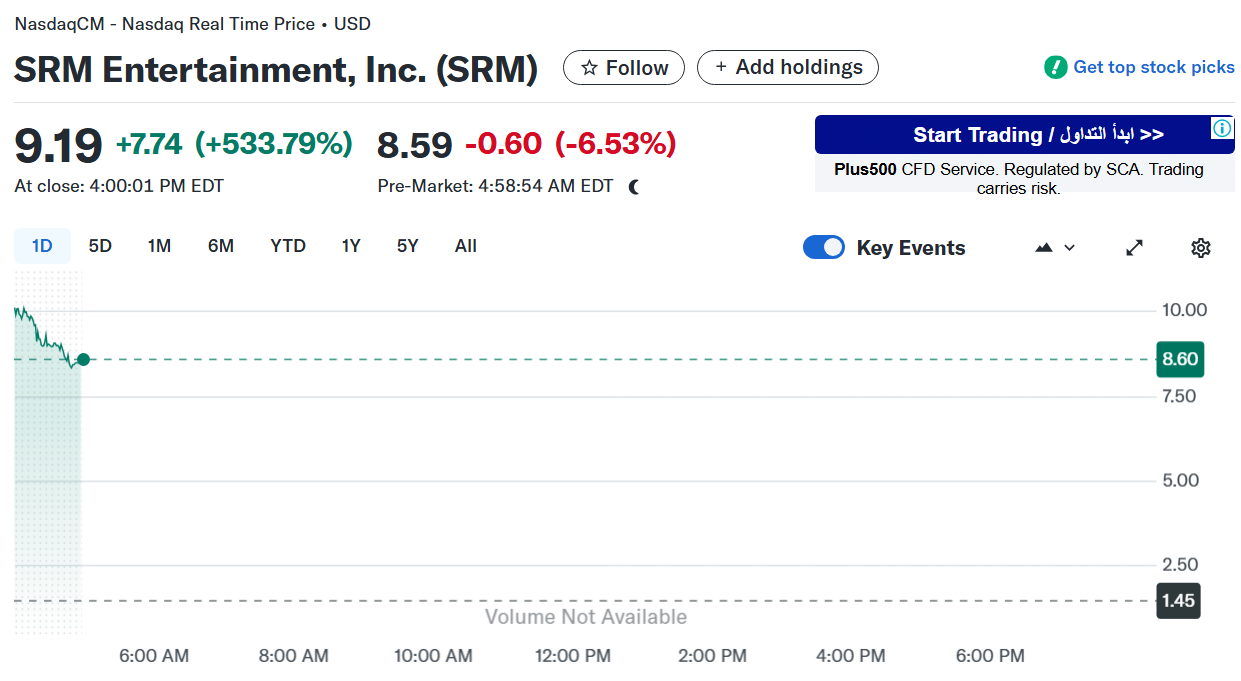Image resolution: width=1241 pixels, height=681 pixels.
Task: Click the (+533.79%) percent change
Action: [x=274, y=144]
